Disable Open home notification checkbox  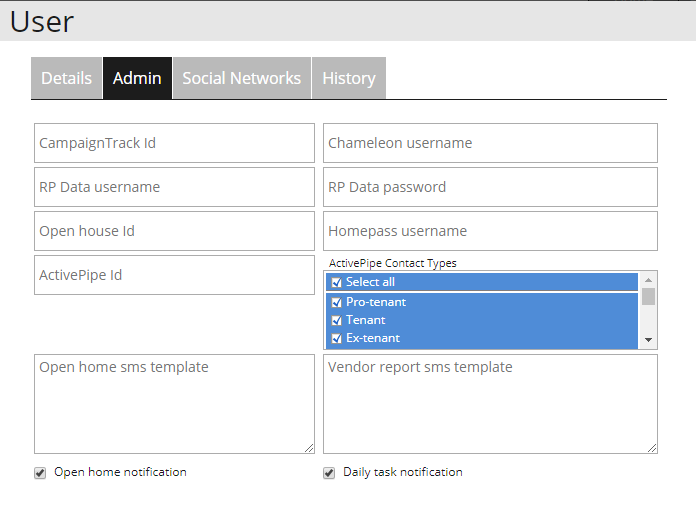(40, 473)
